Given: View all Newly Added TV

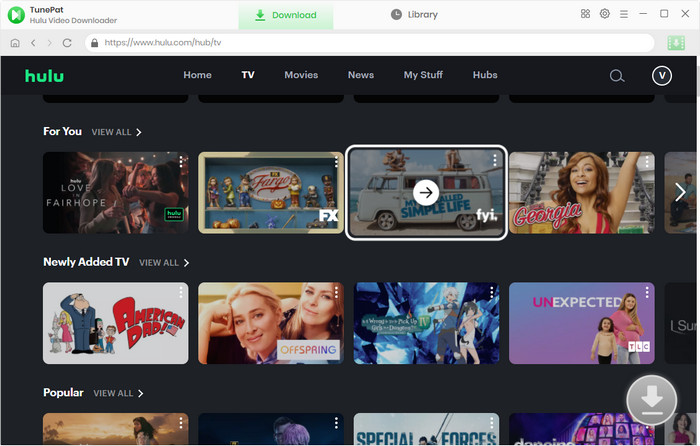Looking at the screenshot, I should [164, 263].
